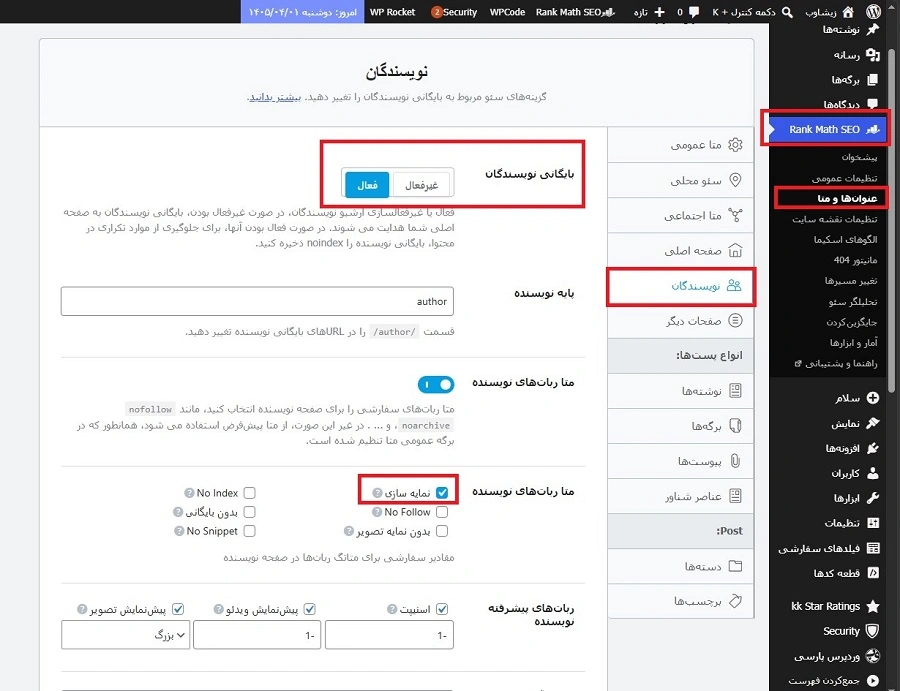The width and height of the screenshot is (900, 691).
Task: Open kk Star Ratings star icon
Action: (872, 606)
